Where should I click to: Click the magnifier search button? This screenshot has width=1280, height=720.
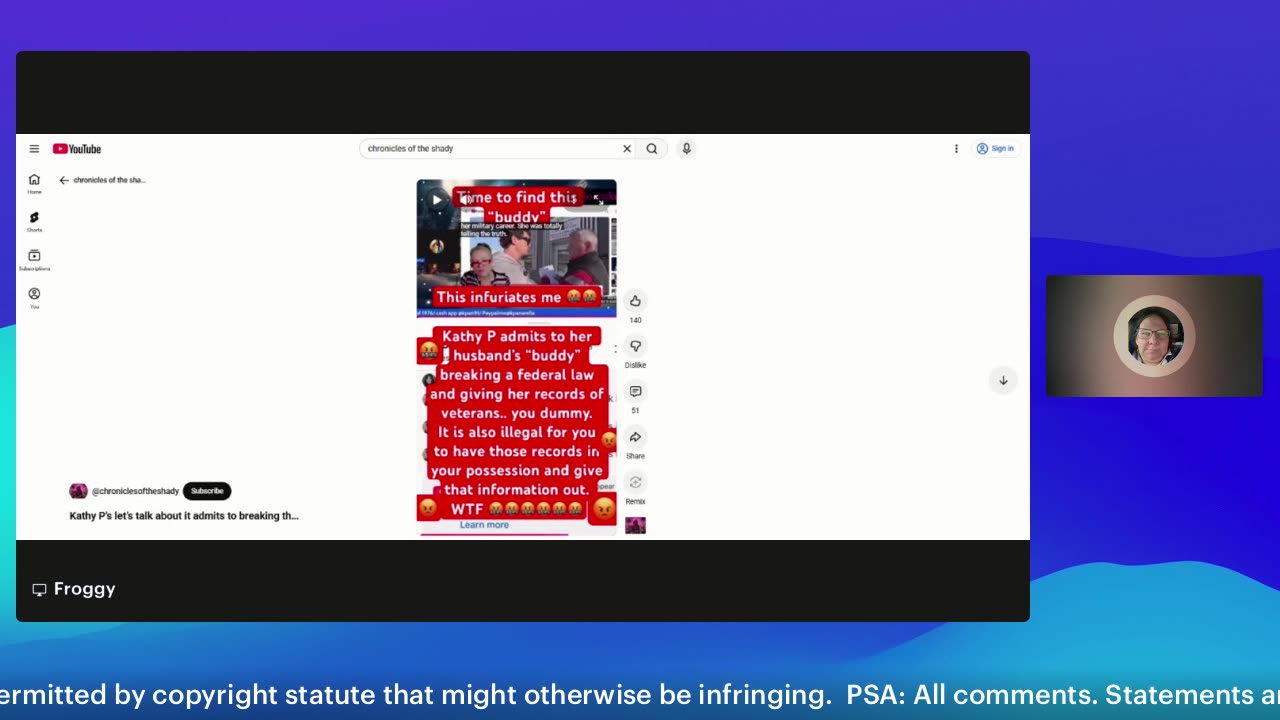652,149
